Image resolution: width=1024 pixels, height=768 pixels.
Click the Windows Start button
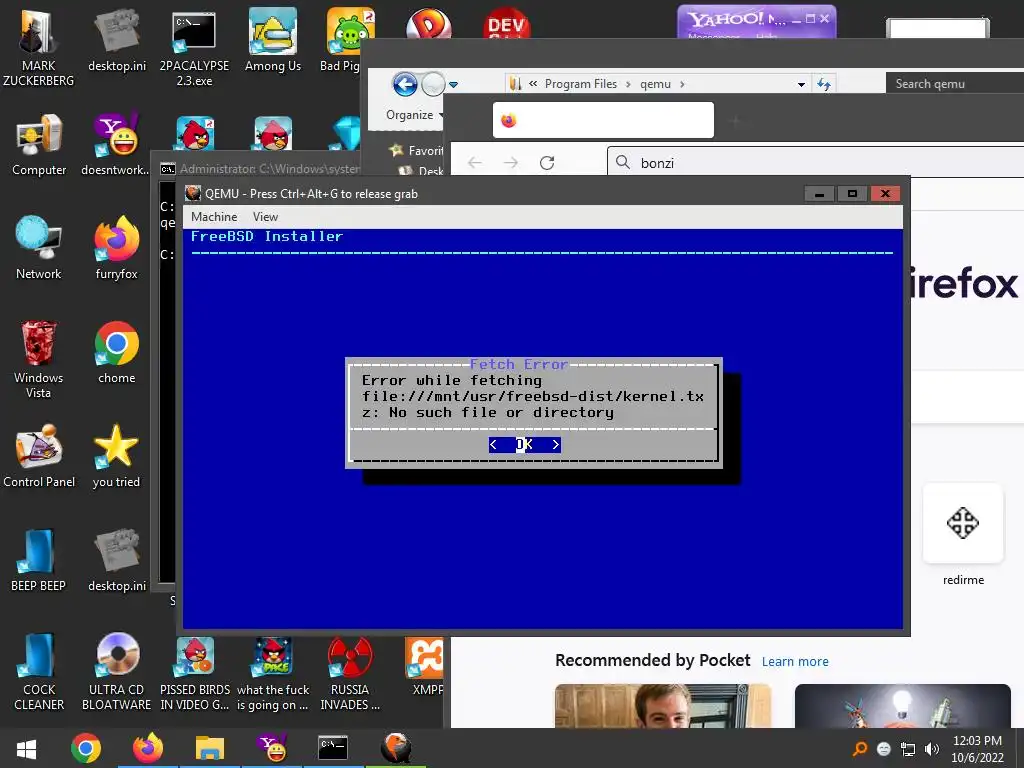26,748
